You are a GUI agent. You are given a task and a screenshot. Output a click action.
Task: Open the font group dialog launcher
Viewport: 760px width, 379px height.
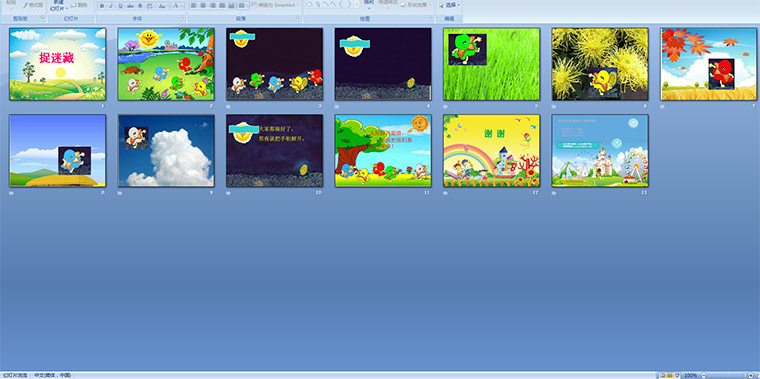[183, 18]
